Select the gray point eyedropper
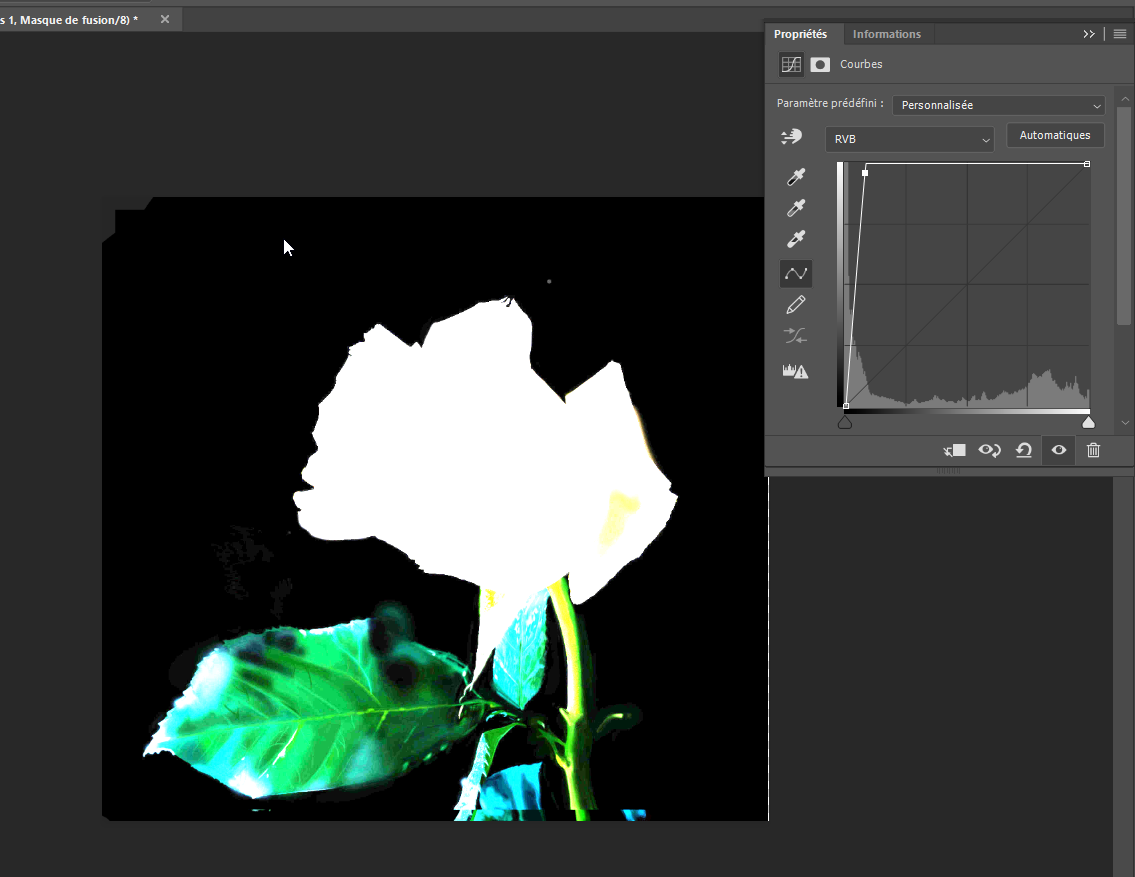 point(795,207)
